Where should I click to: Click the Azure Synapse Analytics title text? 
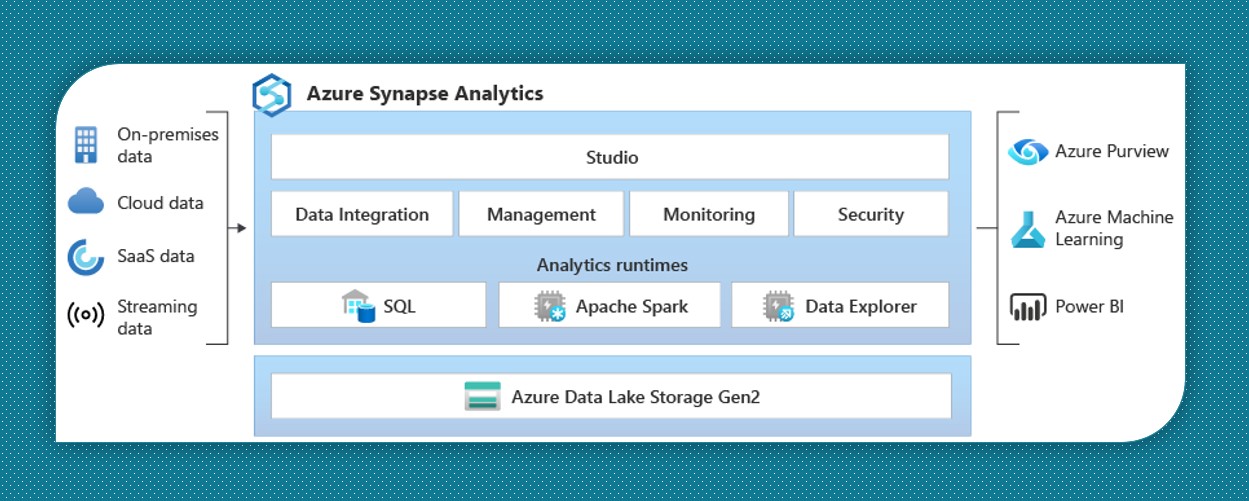coord(425,94)
